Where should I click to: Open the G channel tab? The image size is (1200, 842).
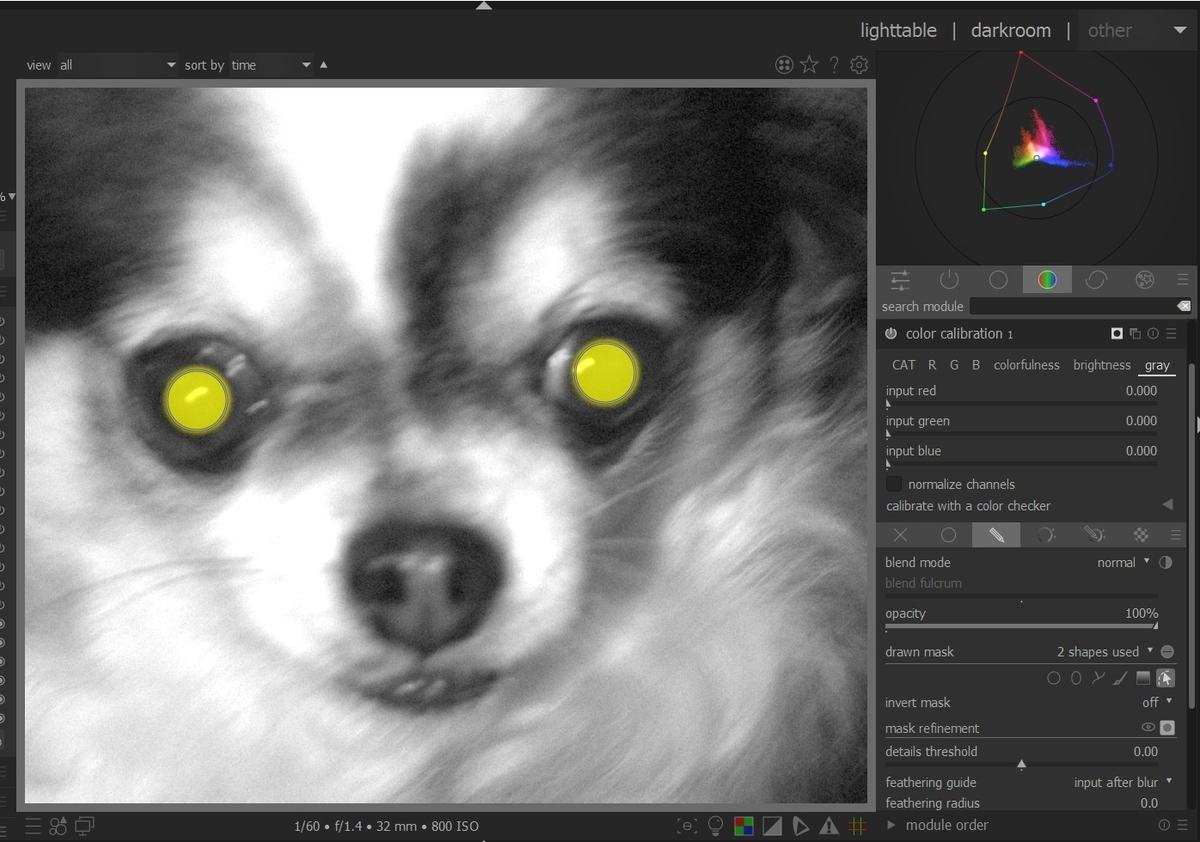(x=954, y=365)
